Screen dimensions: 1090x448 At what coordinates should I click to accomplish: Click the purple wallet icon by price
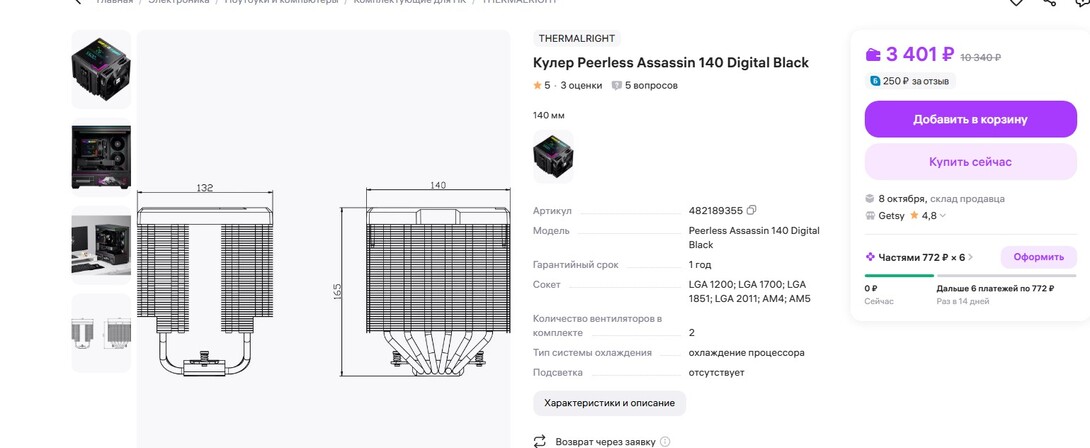coord(873,55)
